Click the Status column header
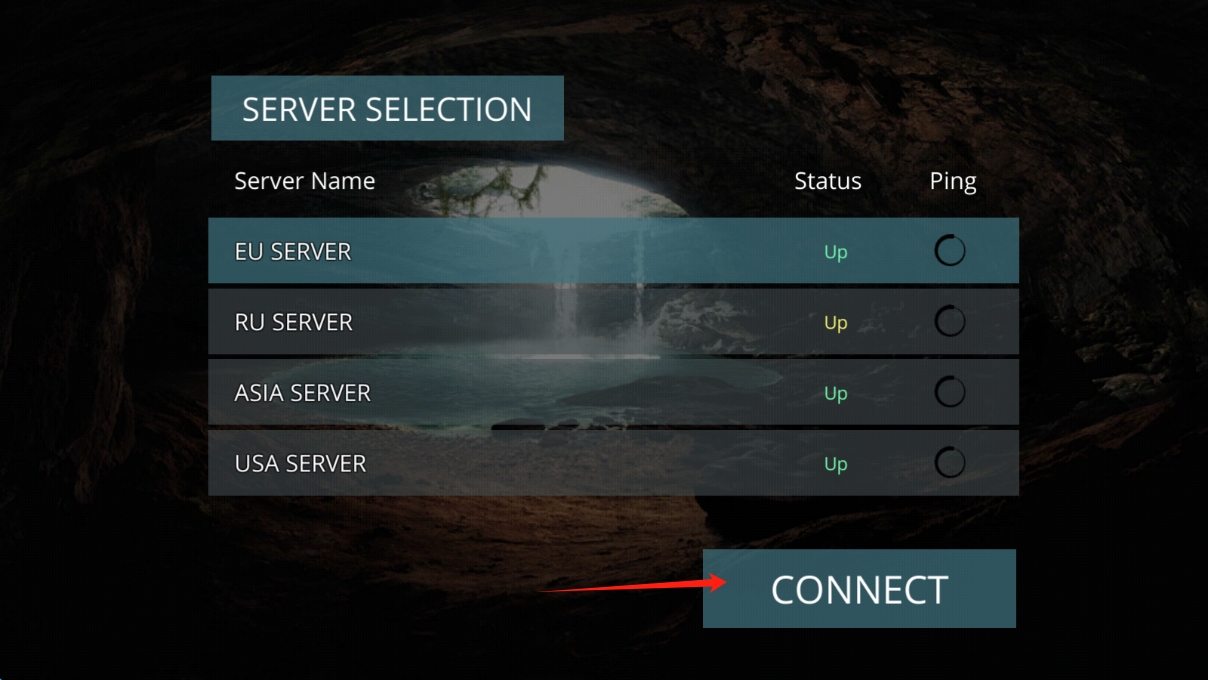The image size is (1208, 680). point(828,181)
